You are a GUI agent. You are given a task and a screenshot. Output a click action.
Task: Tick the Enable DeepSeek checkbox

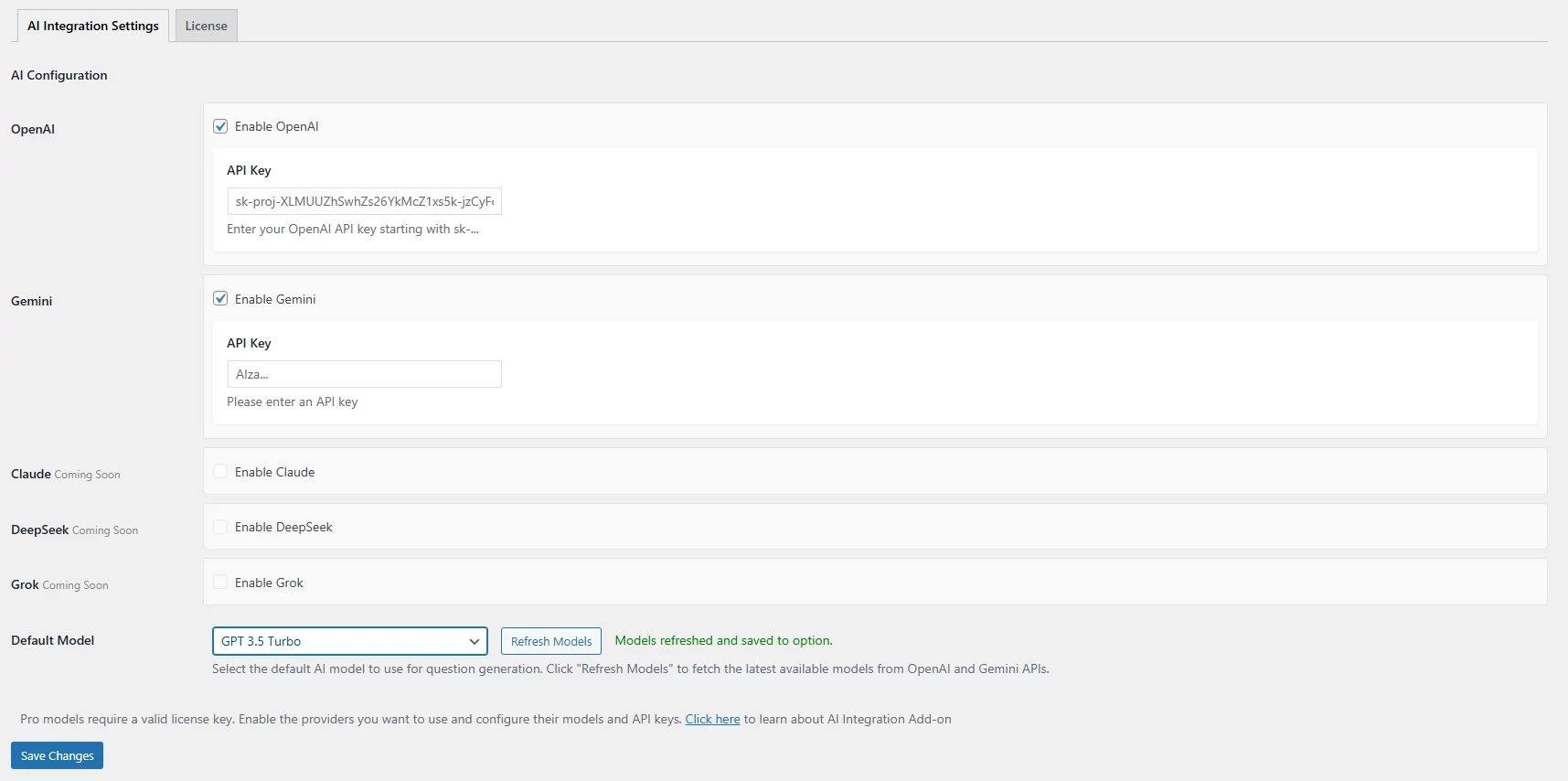click(x=220, y=527)
